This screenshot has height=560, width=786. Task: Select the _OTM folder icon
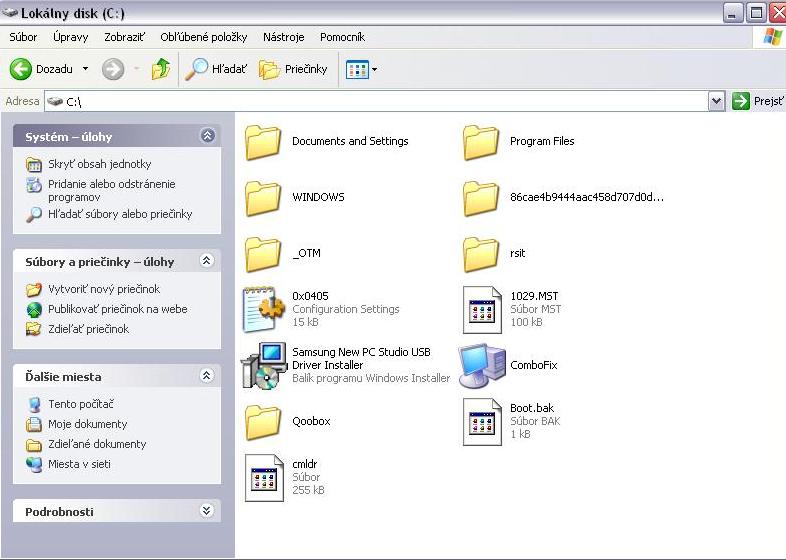click(263, 254)
